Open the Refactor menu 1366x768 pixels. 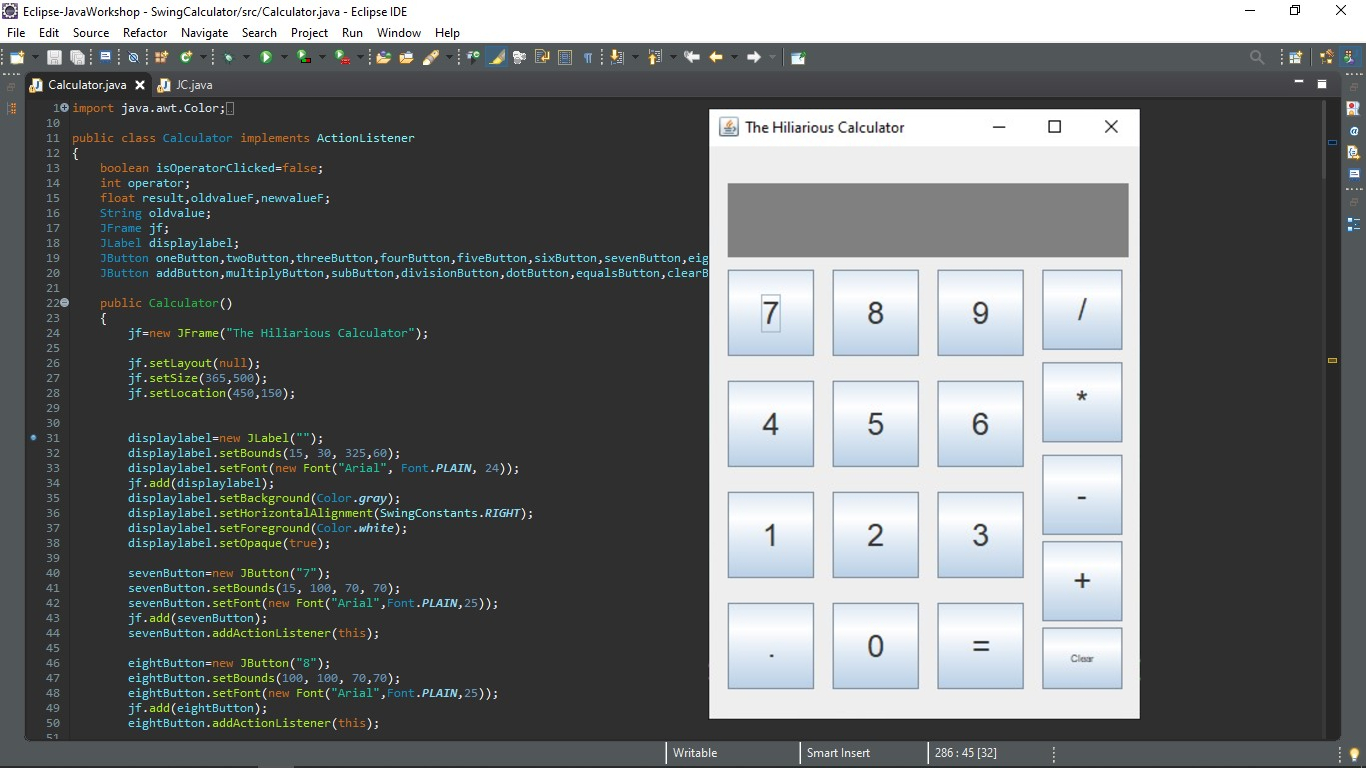tap(145, 33)
